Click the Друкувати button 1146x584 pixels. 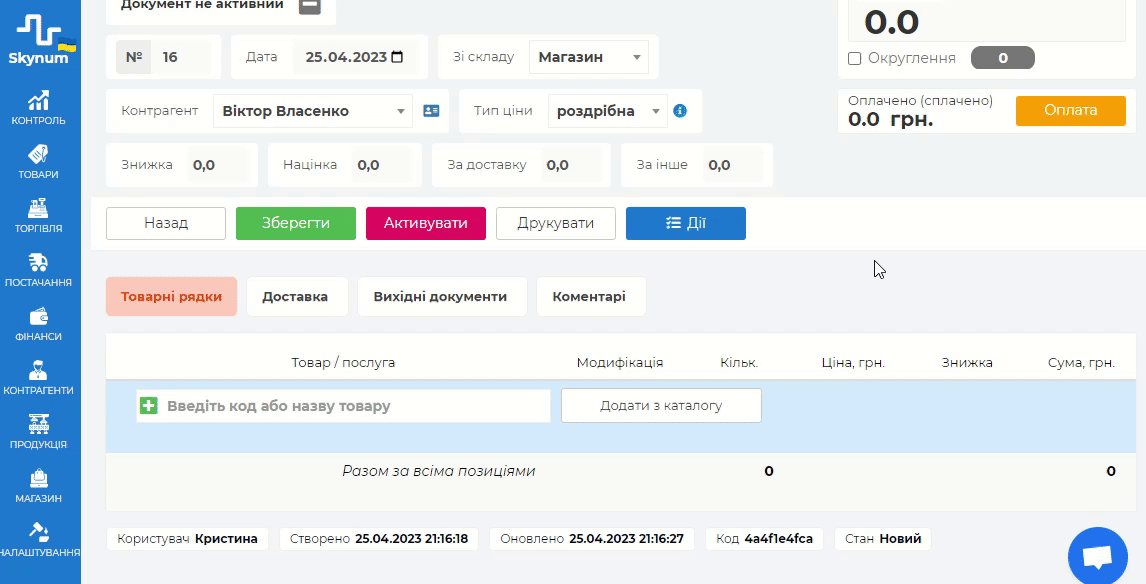[x=555, y=224]
